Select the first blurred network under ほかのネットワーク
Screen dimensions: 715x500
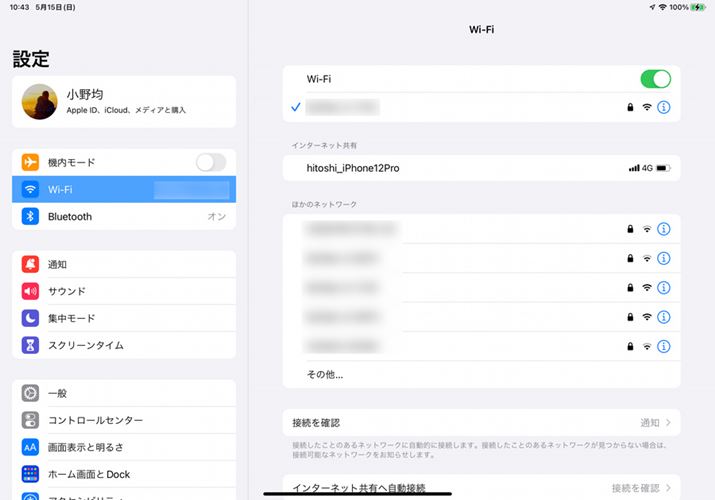tap(482, 229)
